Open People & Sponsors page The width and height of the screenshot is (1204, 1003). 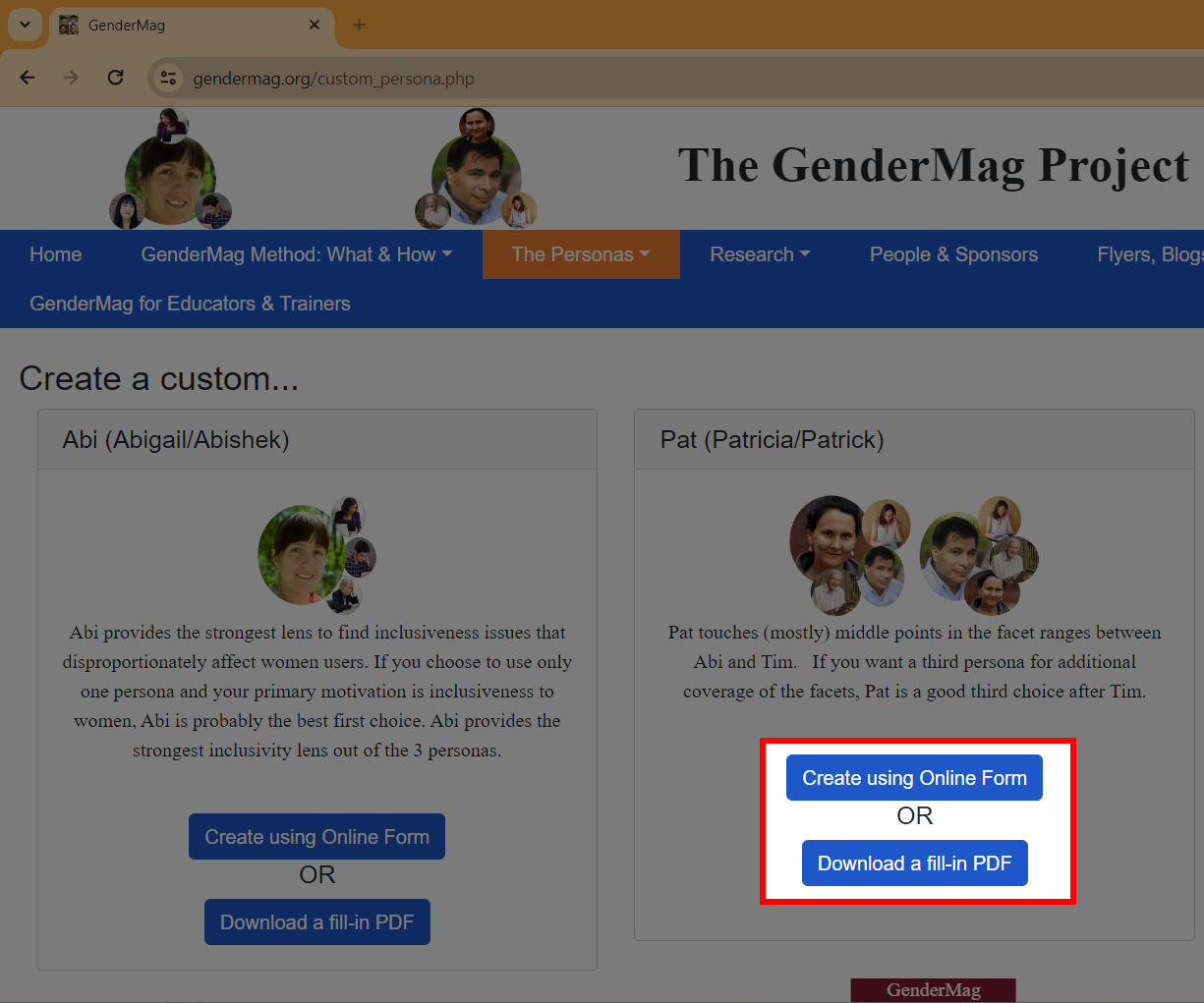953,254
